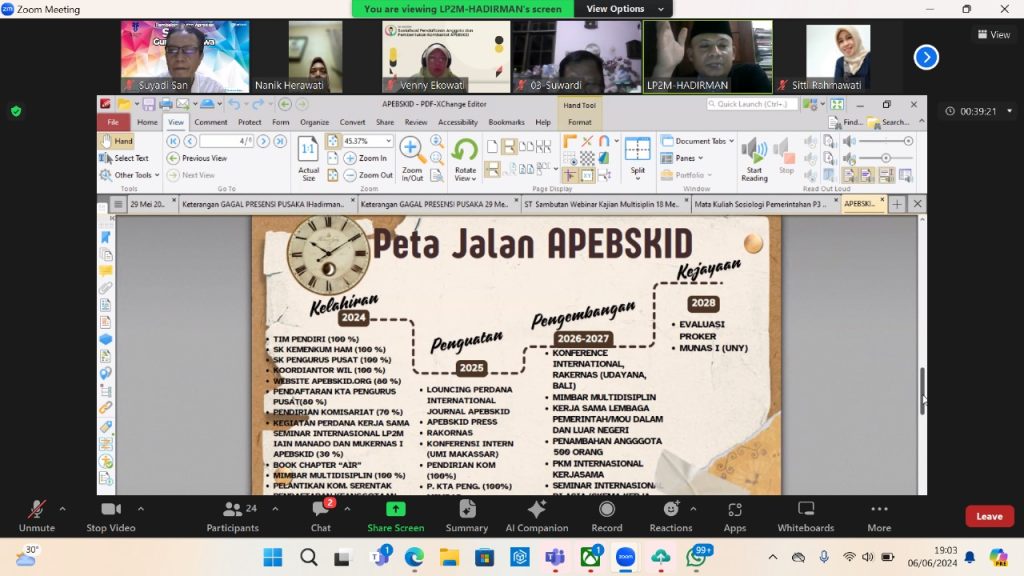Viewport: 1024px width, 576px height.
Task: Click the Zoom Out button
Action: [368, 175]
